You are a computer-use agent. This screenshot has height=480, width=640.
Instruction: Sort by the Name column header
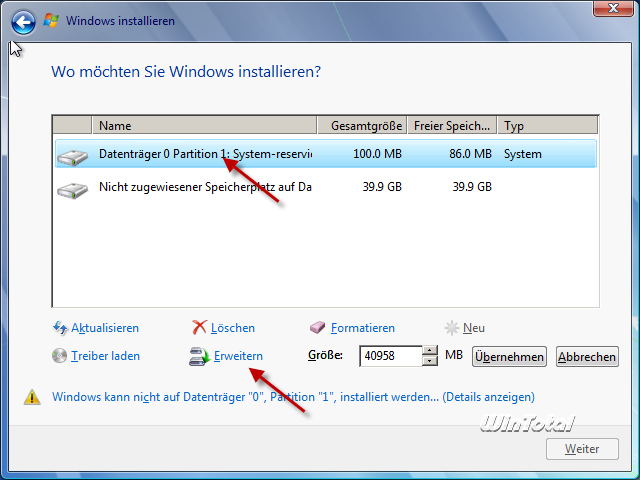pyautogui.click(x=204, y=125)
